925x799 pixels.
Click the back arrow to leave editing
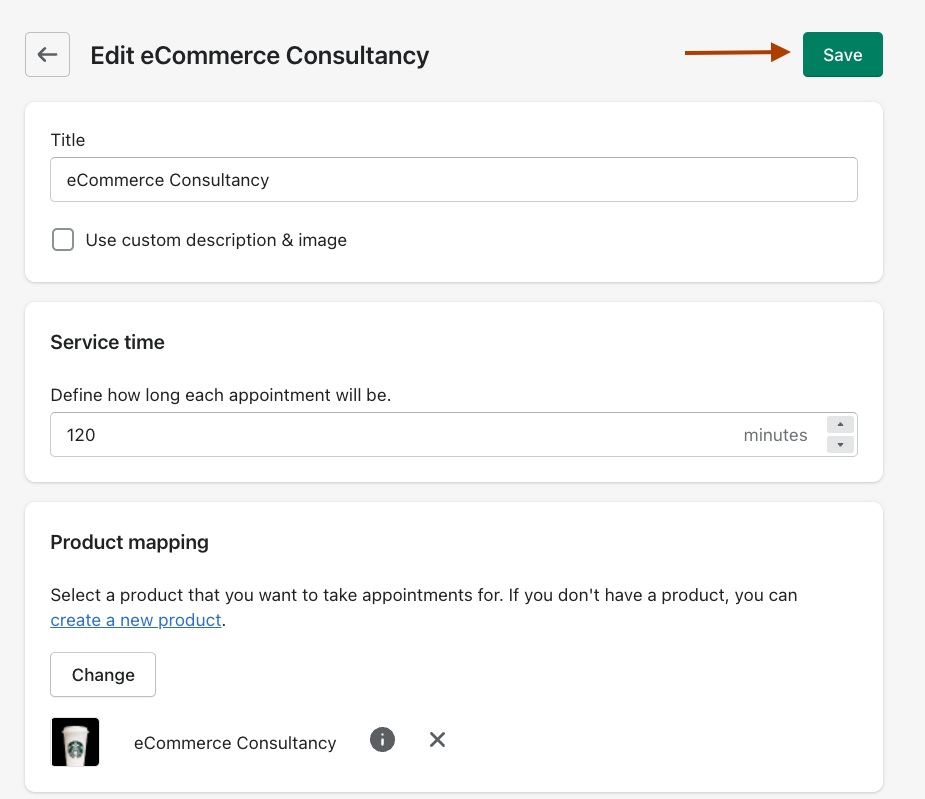[x=47, y=55]
